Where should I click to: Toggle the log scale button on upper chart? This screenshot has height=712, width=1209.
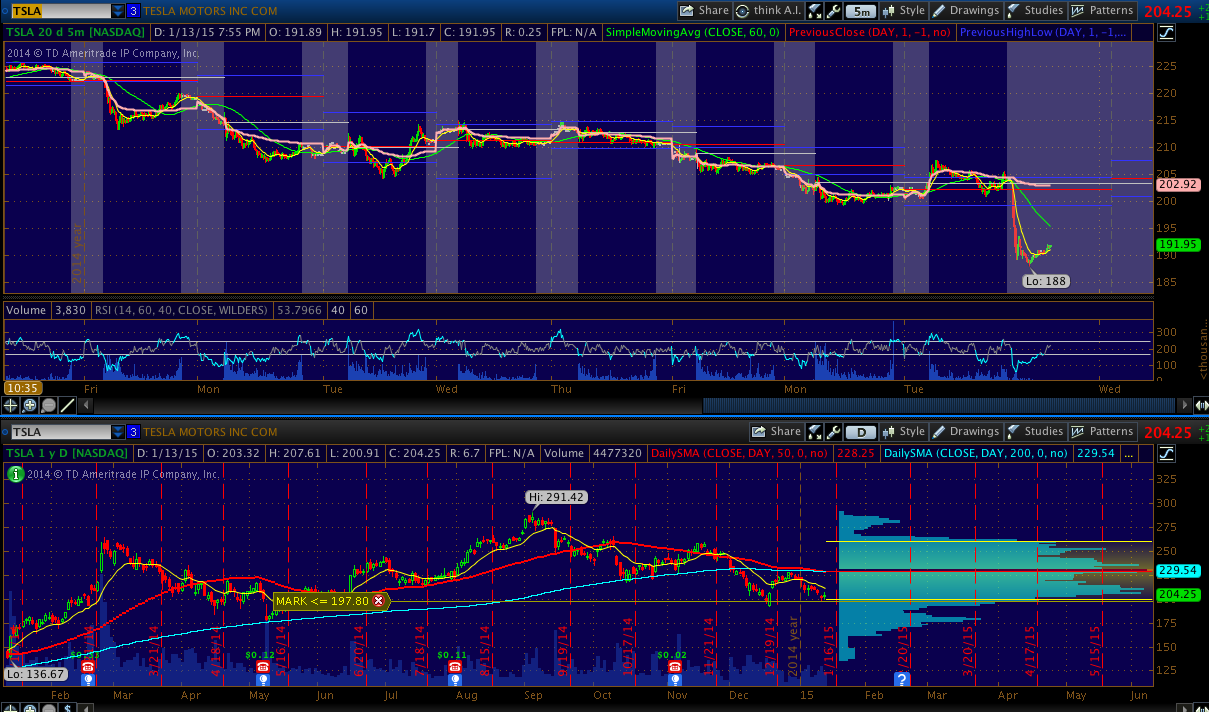click(1167, 32)
